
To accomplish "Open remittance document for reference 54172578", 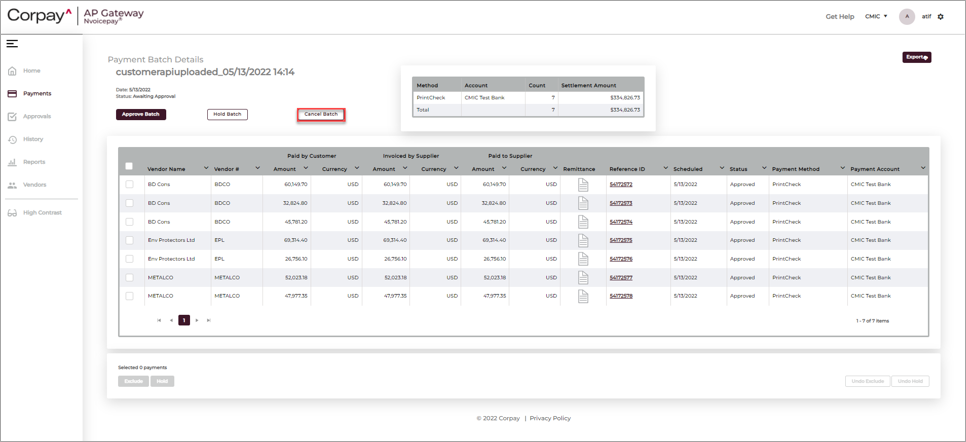I will pos(583,297).
